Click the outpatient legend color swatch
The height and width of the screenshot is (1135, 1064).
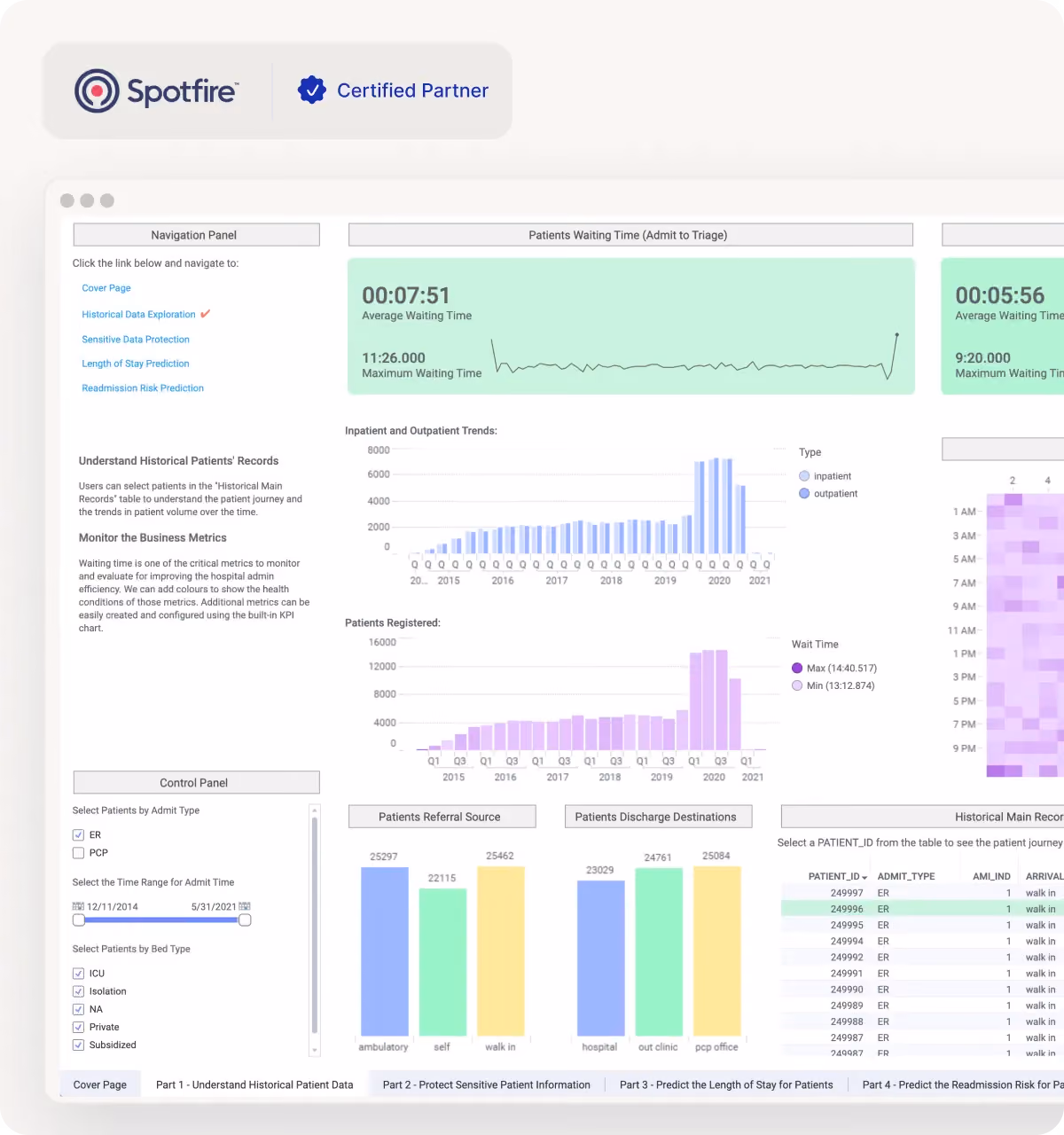tap(804, 494)
